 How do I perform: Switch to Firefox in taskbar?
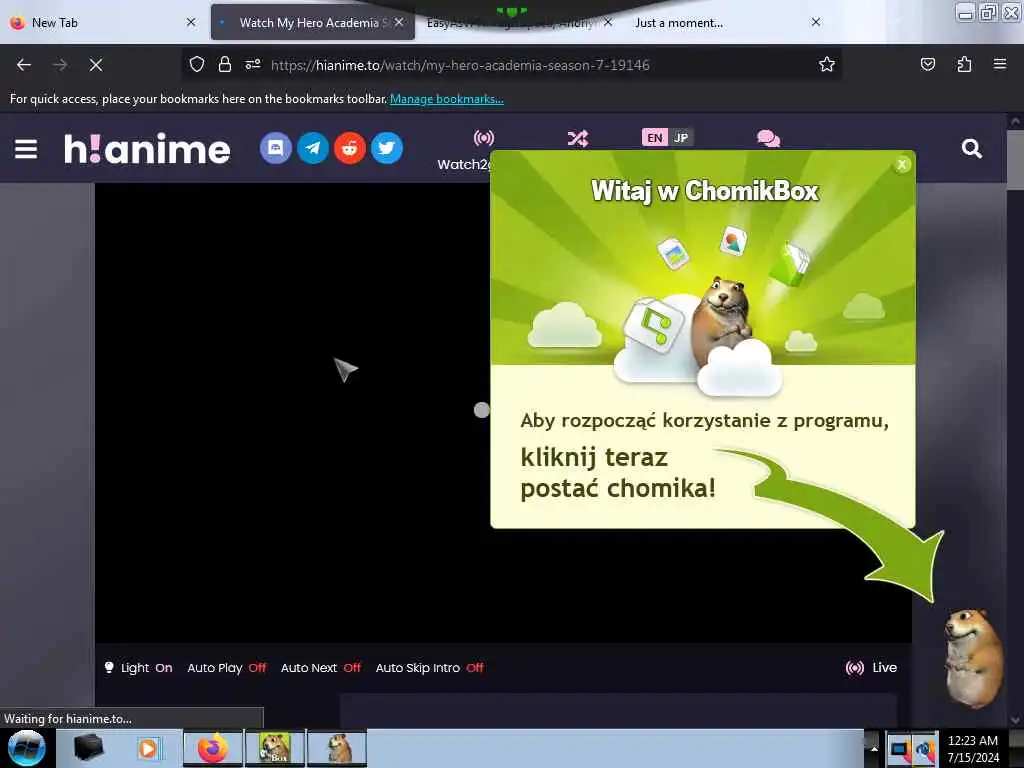click(213, 748)
